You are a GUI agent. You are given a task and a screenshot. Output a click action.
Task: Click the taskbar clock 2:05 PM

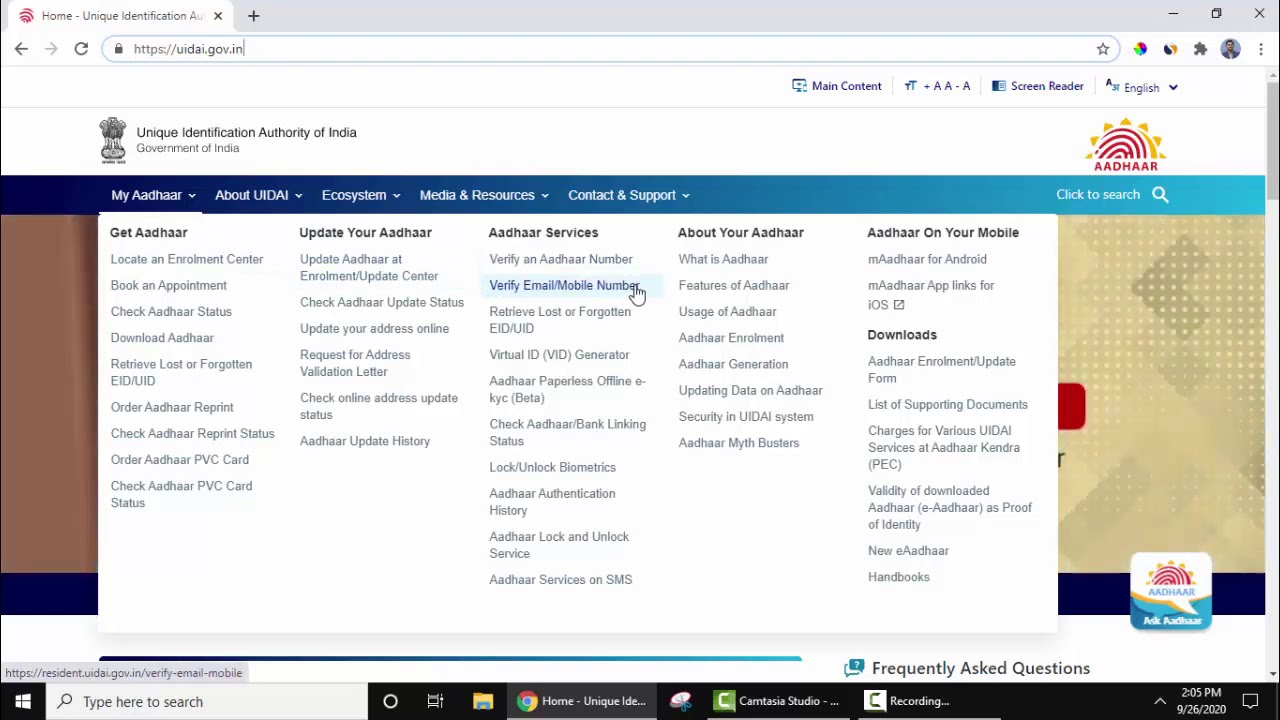point(1201,701)
